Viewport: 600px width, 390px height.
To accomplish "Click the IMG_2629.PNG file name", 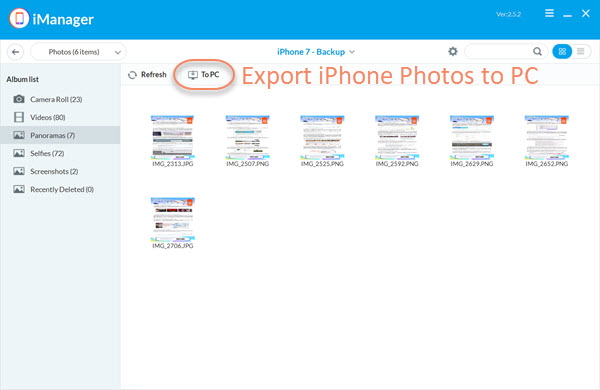I will (472, 164).
